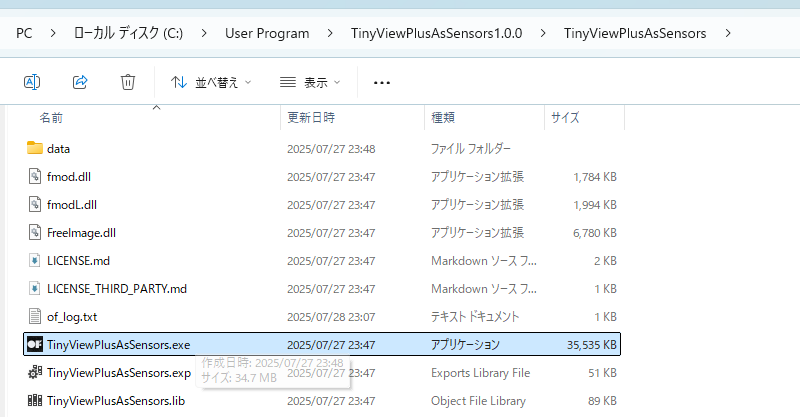Go to TinyViewPlusAsSensors1.0.0 breadcrumb

(436, 33)
